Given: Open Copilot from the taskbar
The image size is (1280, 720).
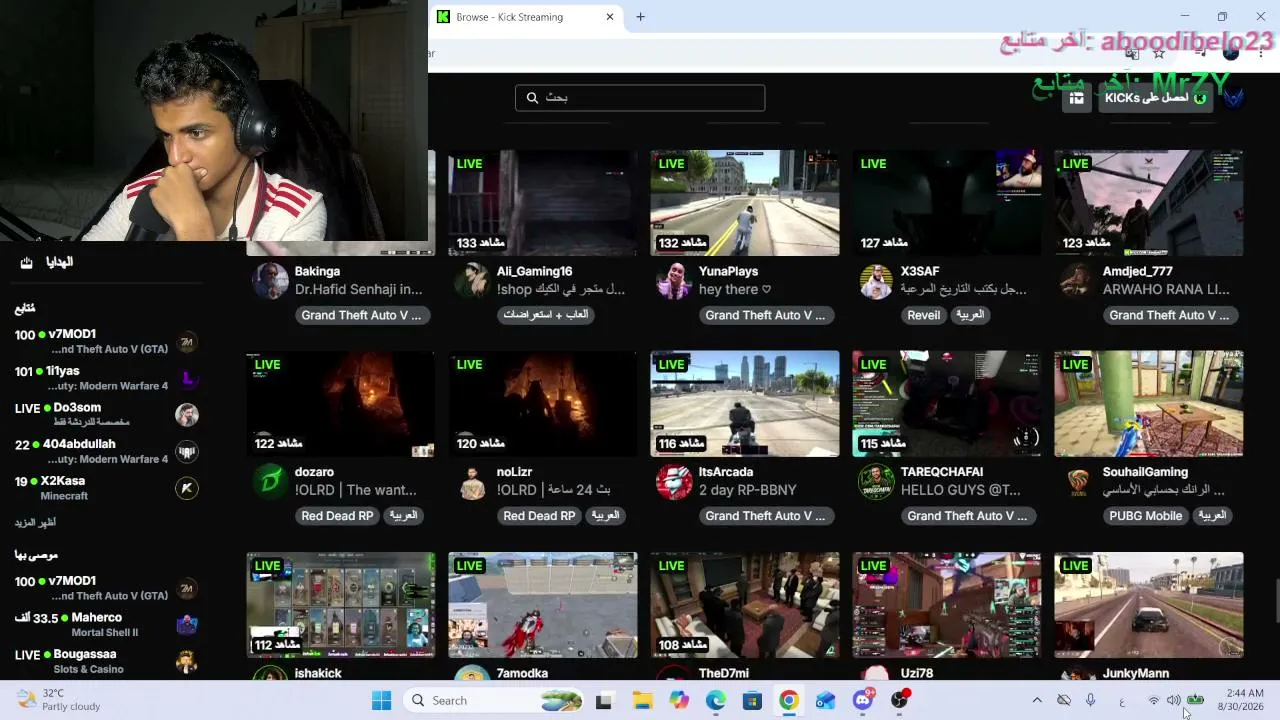Looking at the screenshot, I should (x=679, y=701).
